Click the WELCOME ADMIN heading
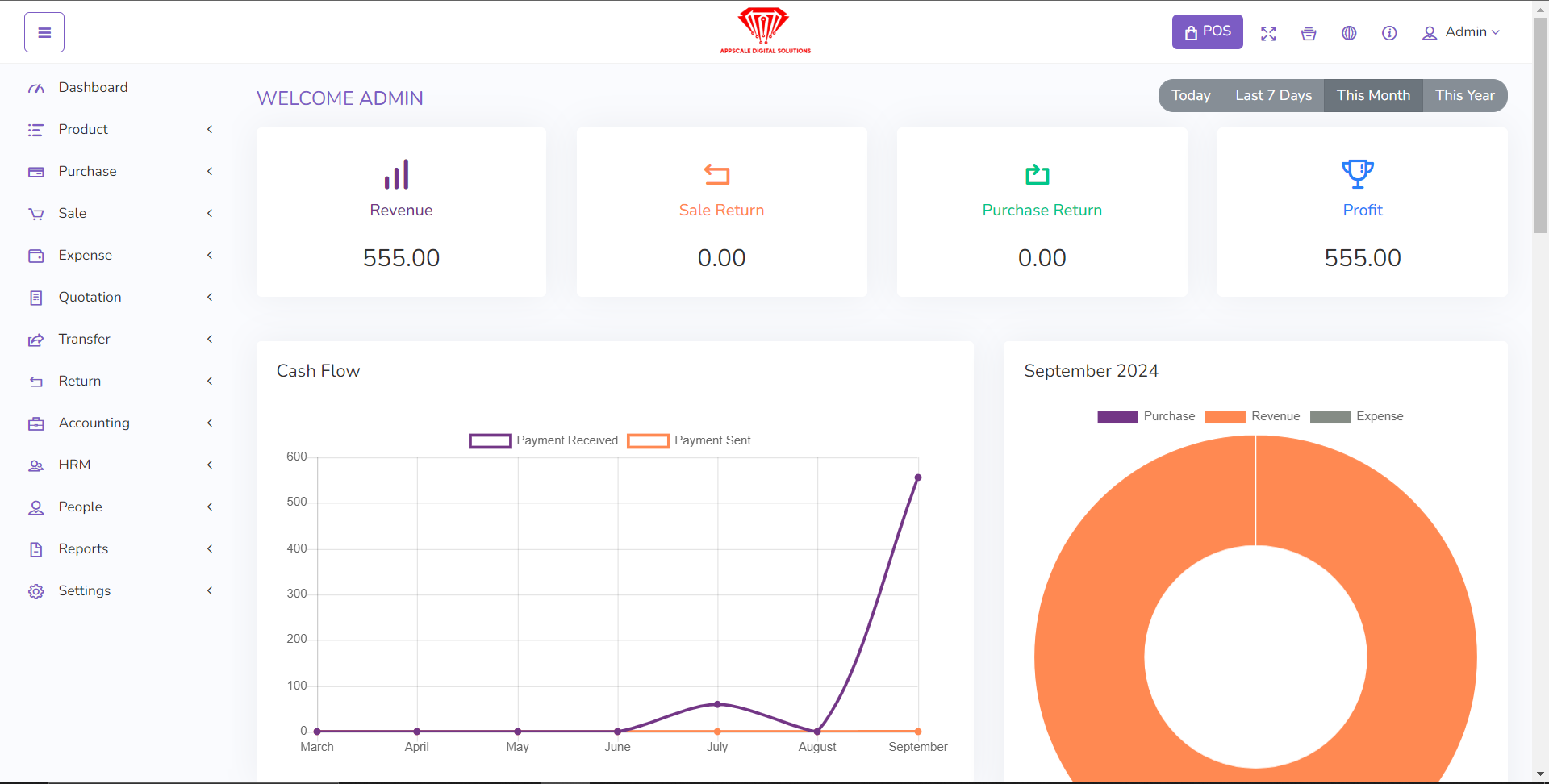This screenshot has width=1549, height=784. 340,98
